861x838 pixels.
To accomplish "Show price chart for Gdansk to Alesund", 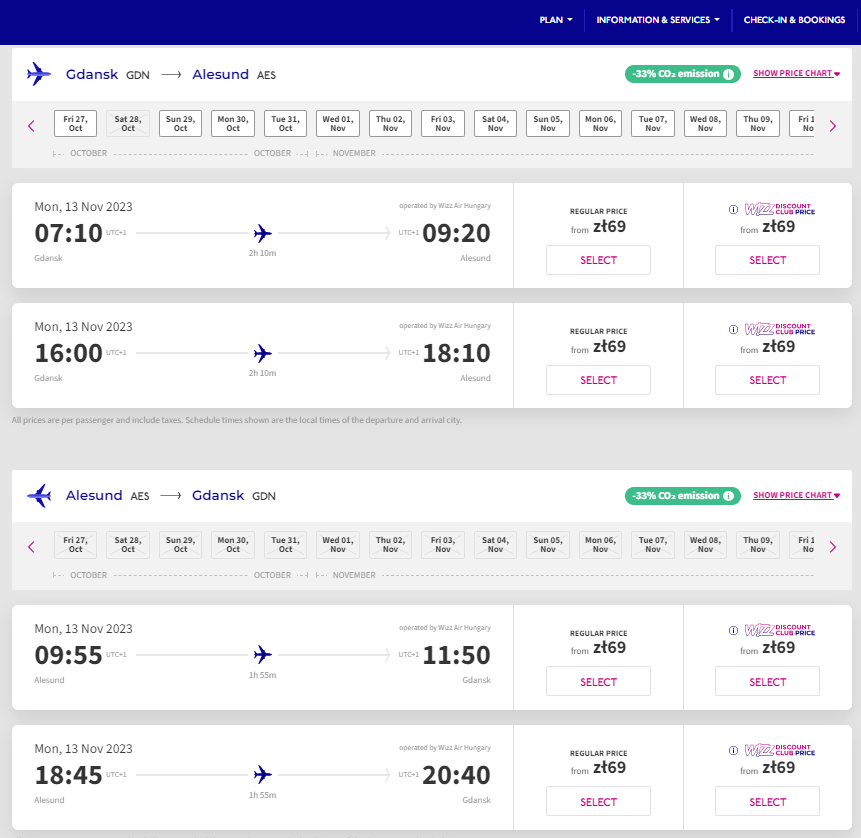I will tap(796, 73).
